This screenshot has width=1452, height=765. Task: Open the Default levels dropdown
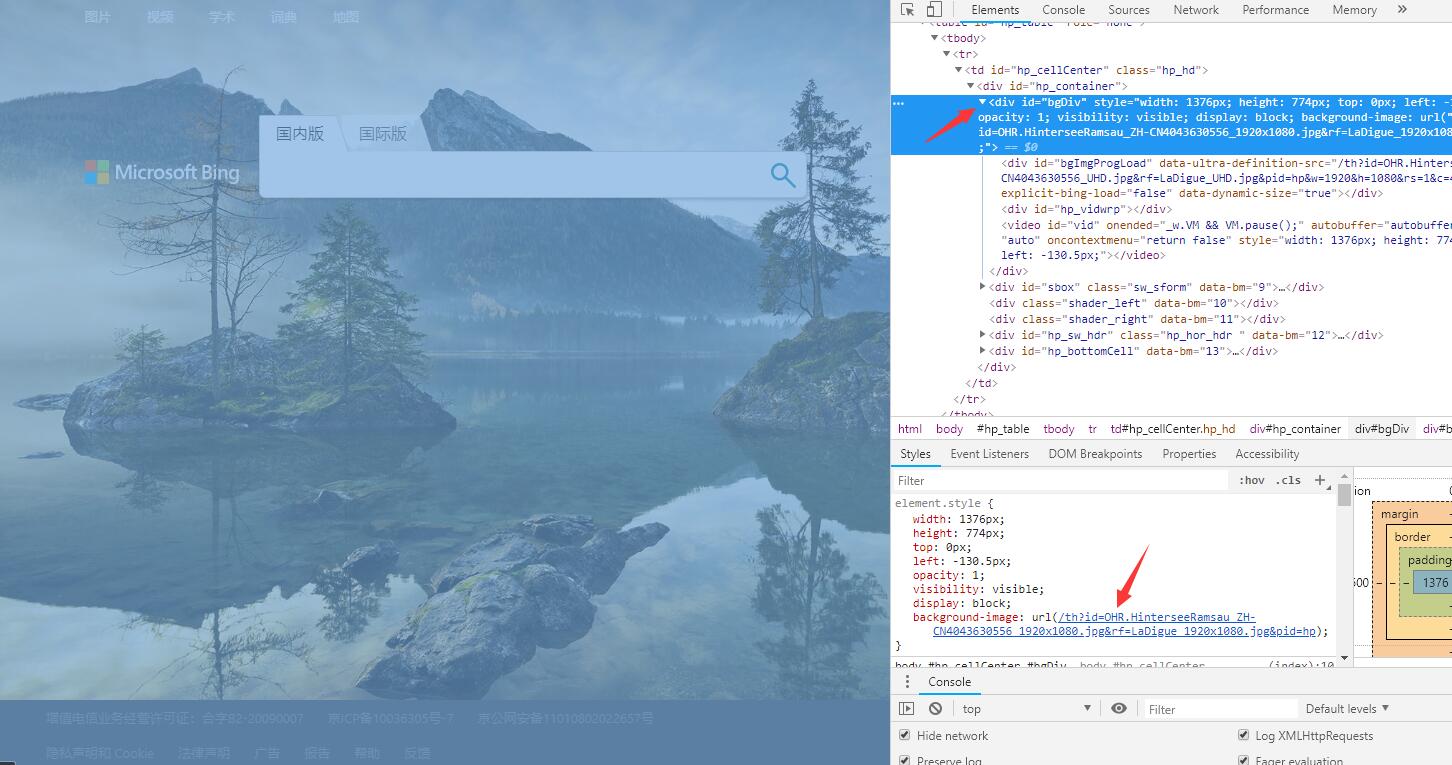coord(1347,708)
